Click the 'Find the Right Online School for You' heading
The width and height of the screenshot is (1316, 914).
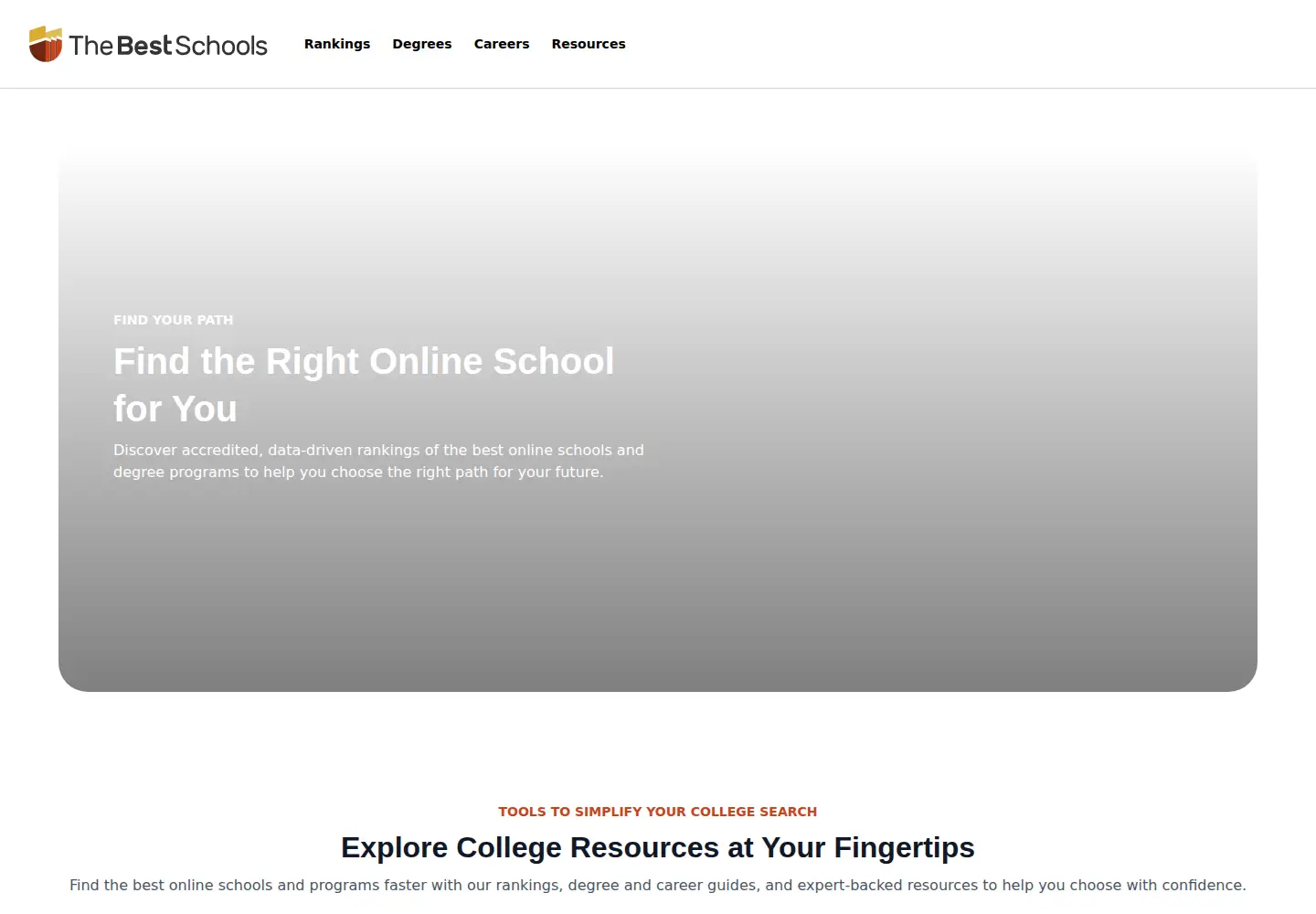(x=364, y=385)
